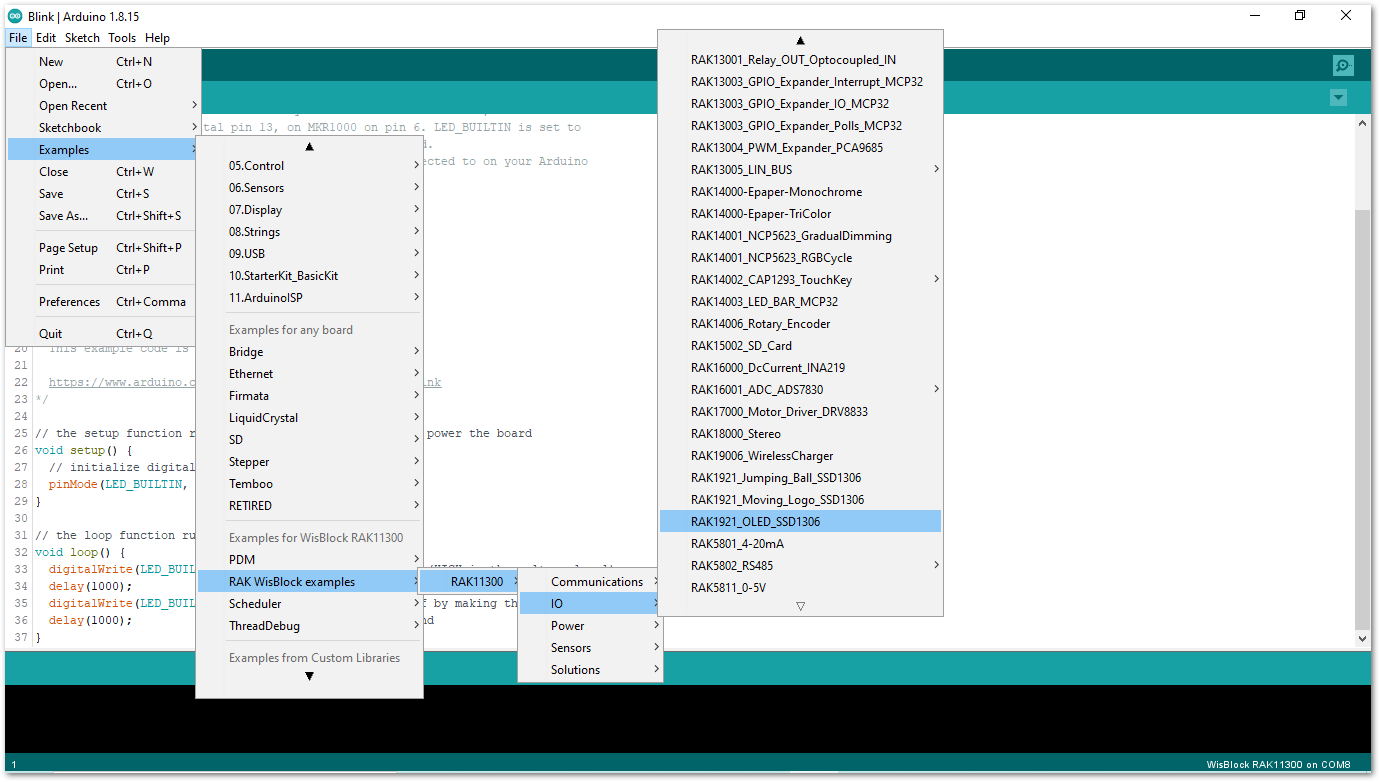Expand Stepper library examples
1380x782 pixels.
[310, 462]
